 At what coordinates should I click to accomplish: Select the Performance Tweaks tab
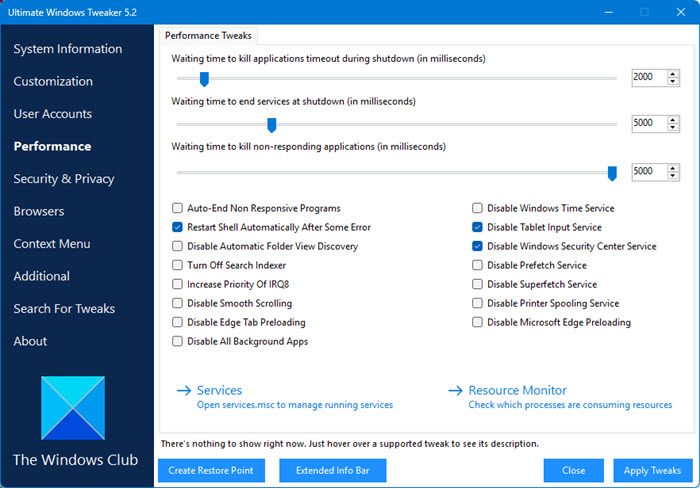pos(208,36)
